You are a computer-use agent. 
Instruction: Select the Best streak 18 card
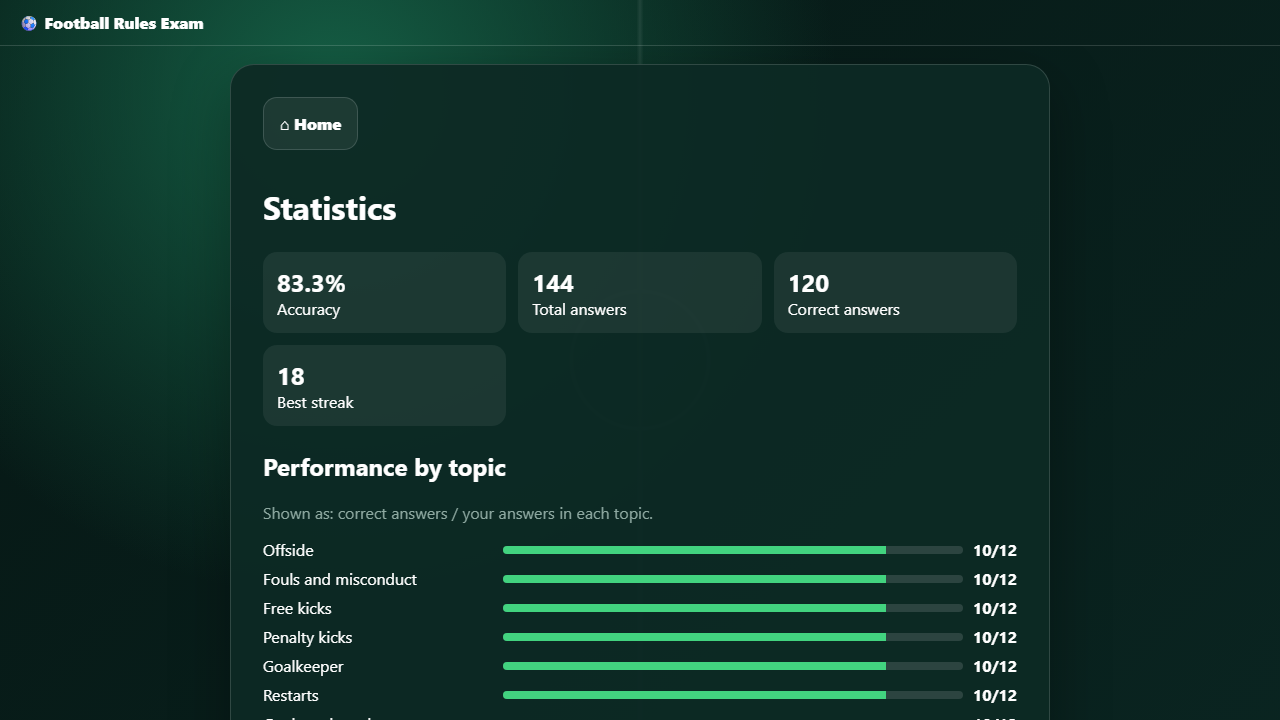[384, 385]
